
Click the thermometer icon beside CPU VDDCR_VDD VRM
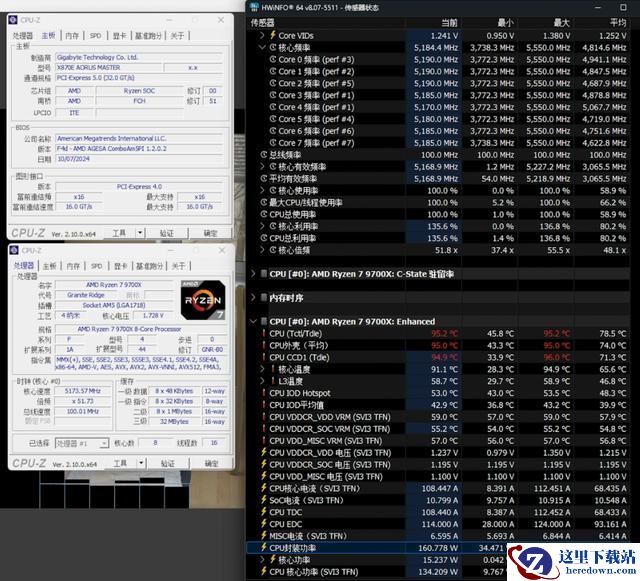264,417
